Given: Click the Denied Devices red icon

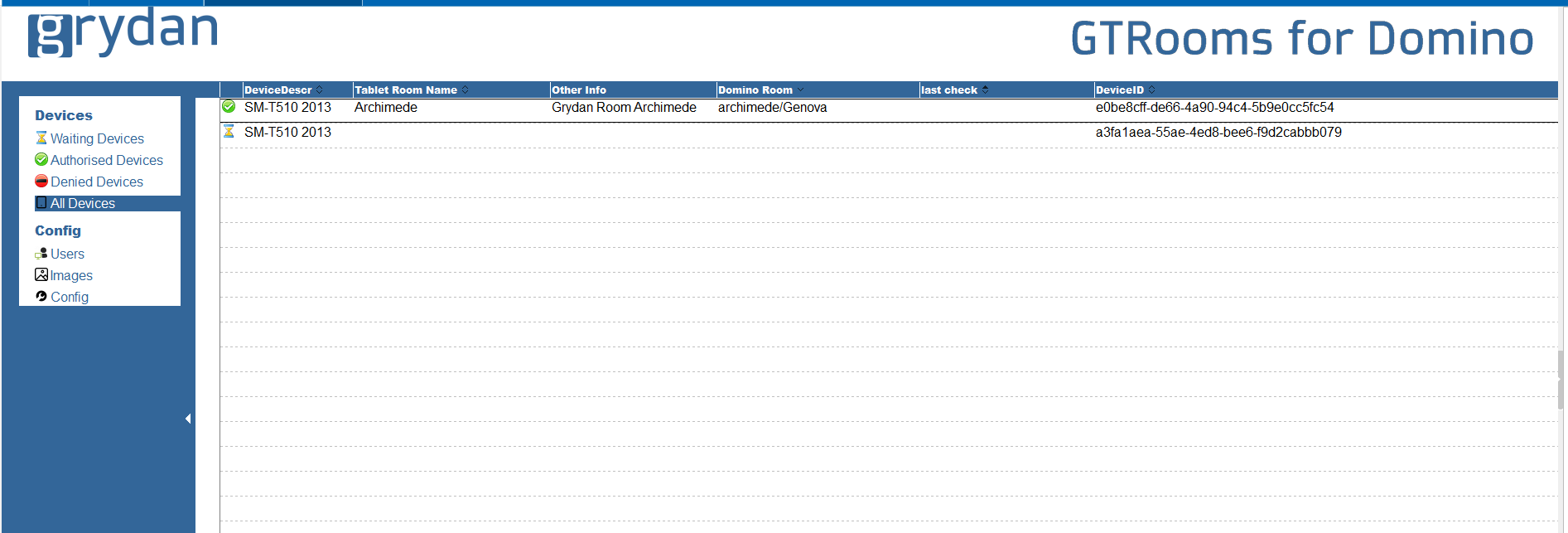Looking at the screenshot, I should [x=41, y=182].
